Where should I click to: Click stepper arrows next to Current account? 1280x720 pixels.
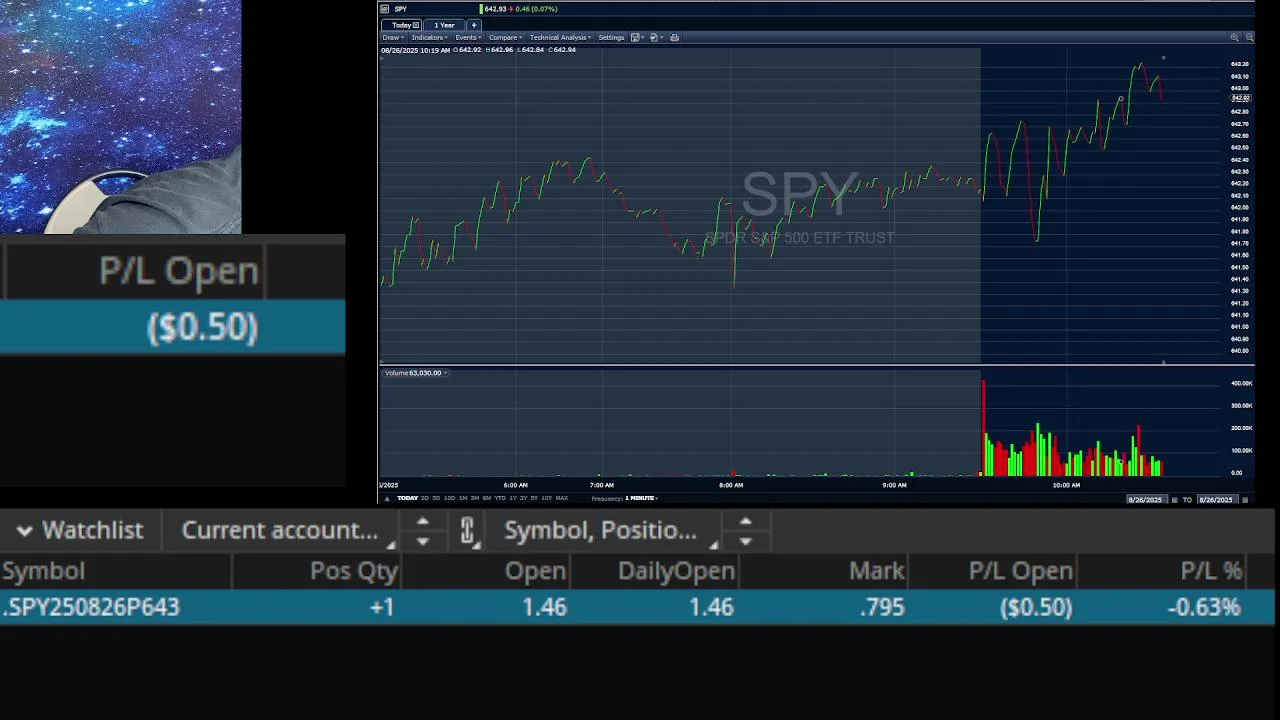point(422,531)
